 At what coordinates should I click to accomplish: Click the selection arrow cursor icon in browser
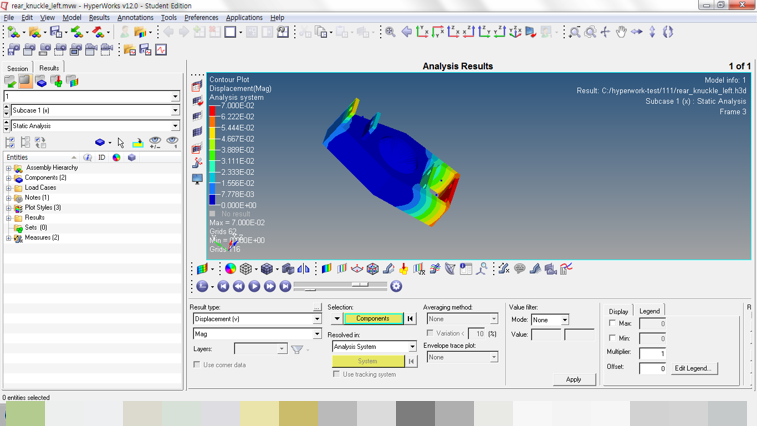121,143
